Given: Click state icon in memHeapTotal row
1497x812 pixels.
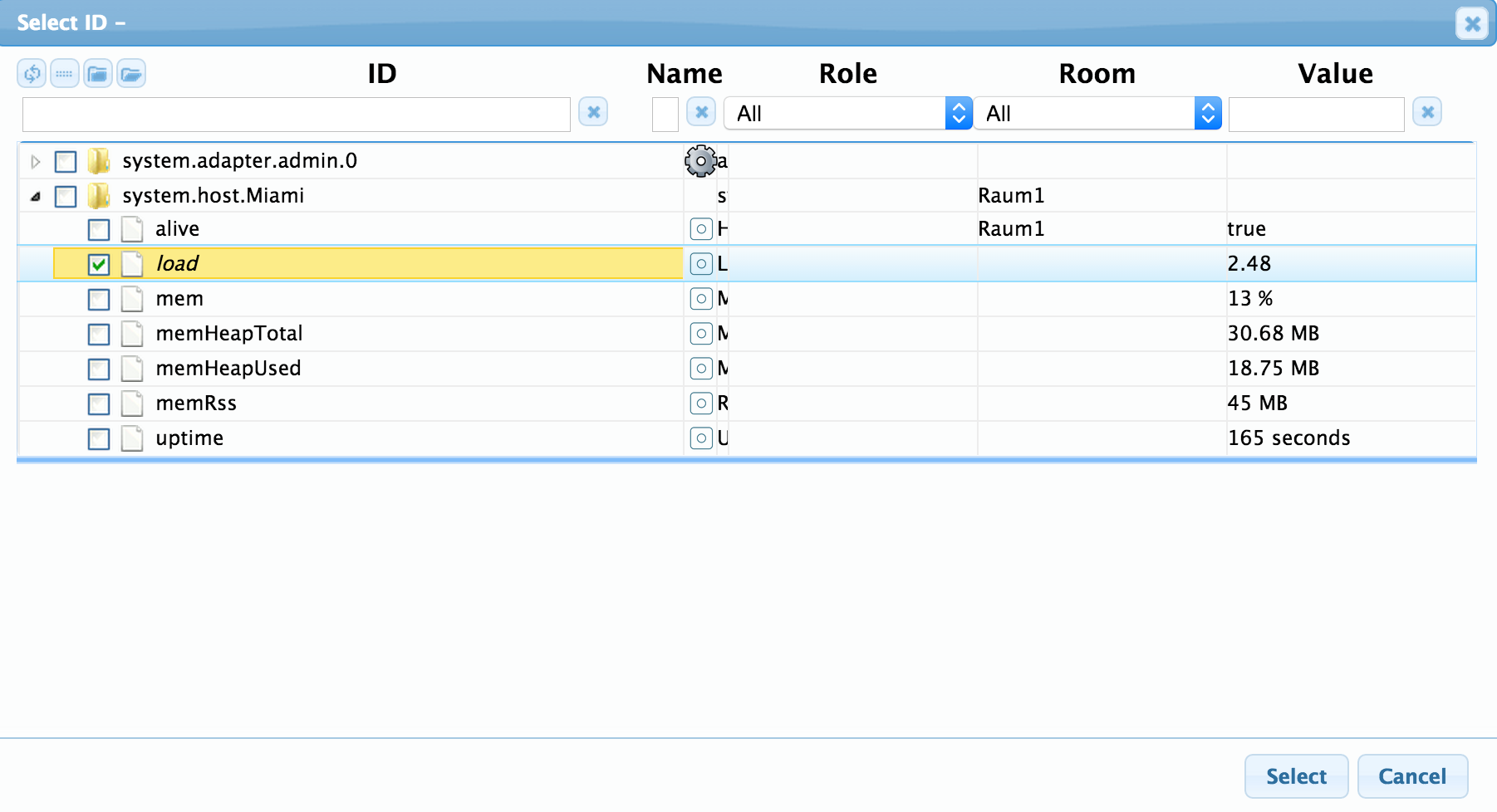Looking at the screenshot, I should point(701,333).
